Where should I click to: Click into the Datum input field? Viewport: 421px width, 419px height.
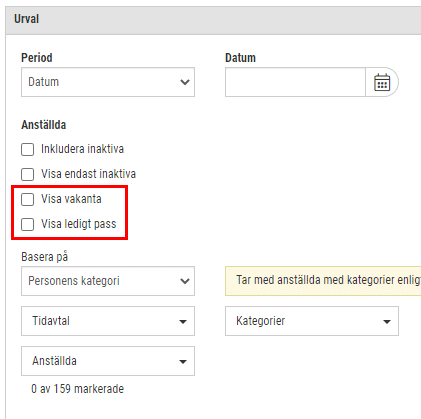[295, 82]
